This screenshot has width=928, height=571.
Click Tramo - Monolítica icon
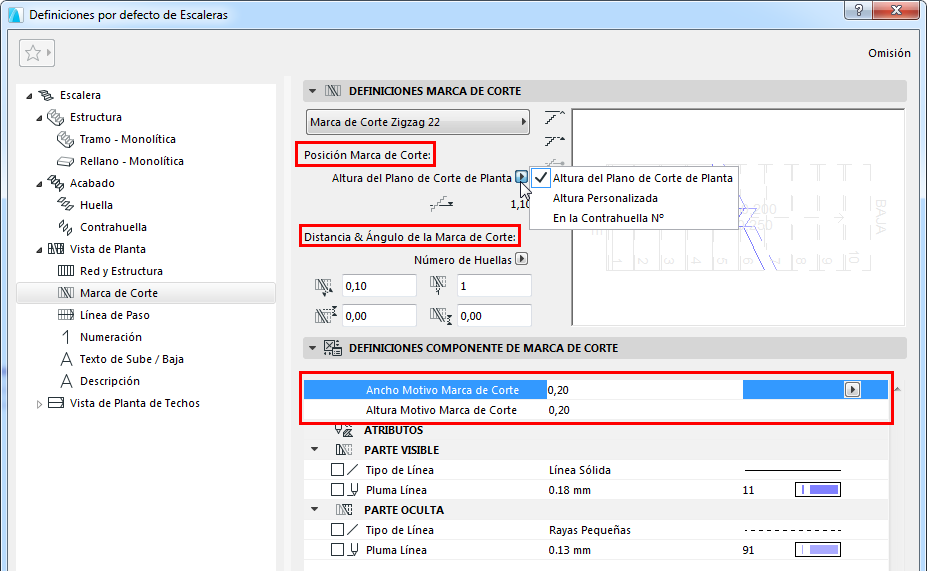65,139
